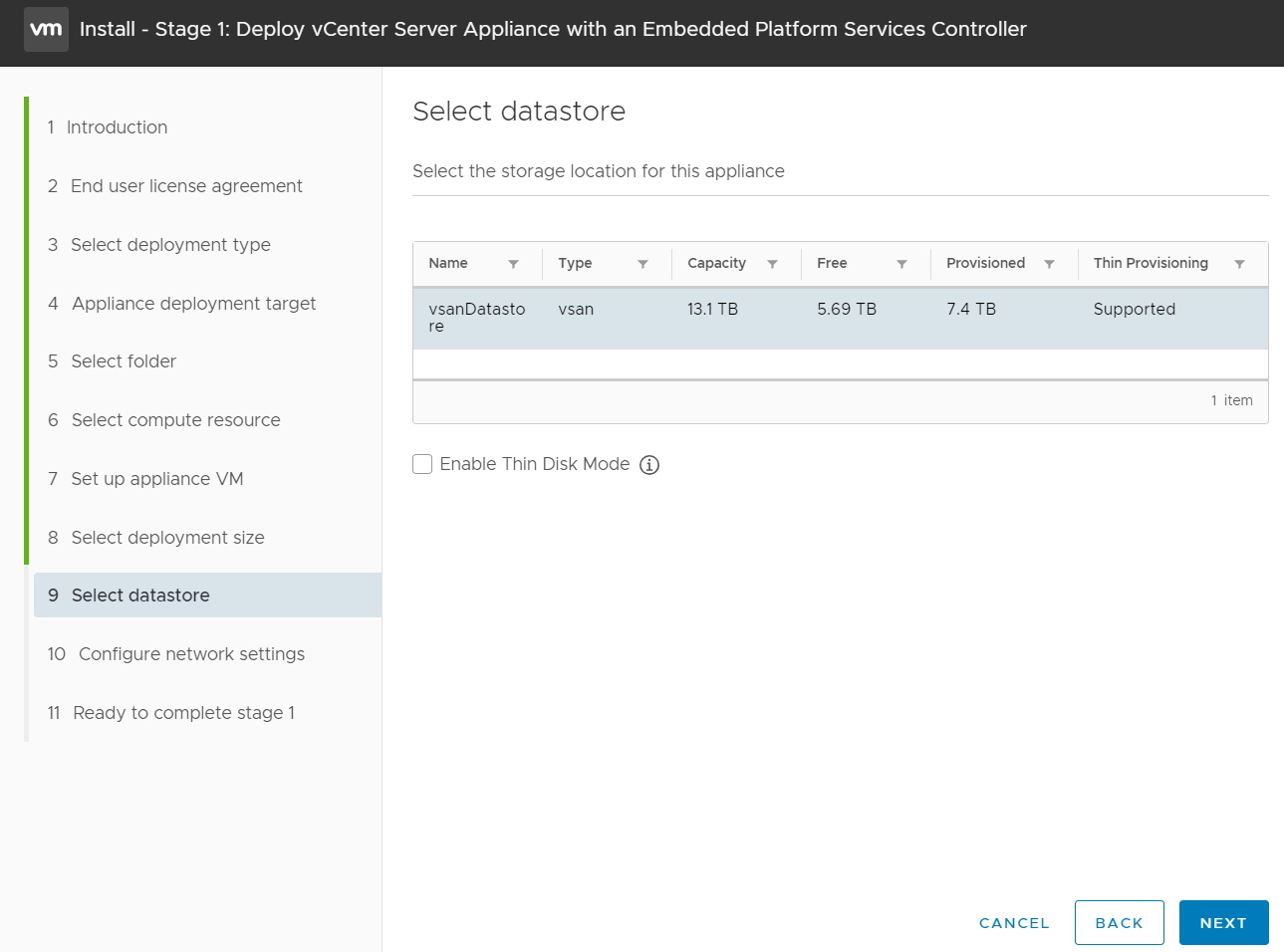Image resolution: width=1284 pixels, height=952 pixels.
Task: Click the BACK button
Action: (1120, 923)
